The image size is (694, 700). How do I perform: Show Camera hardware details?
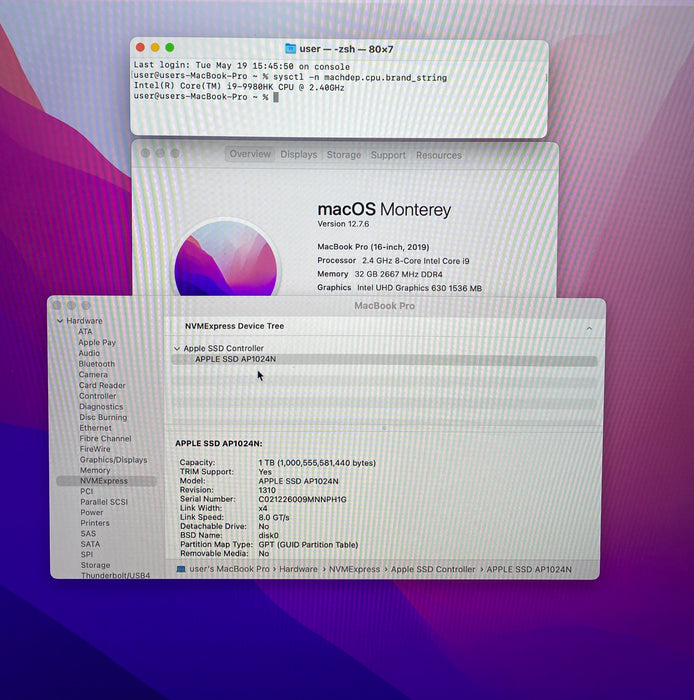[x=93, y=375]
